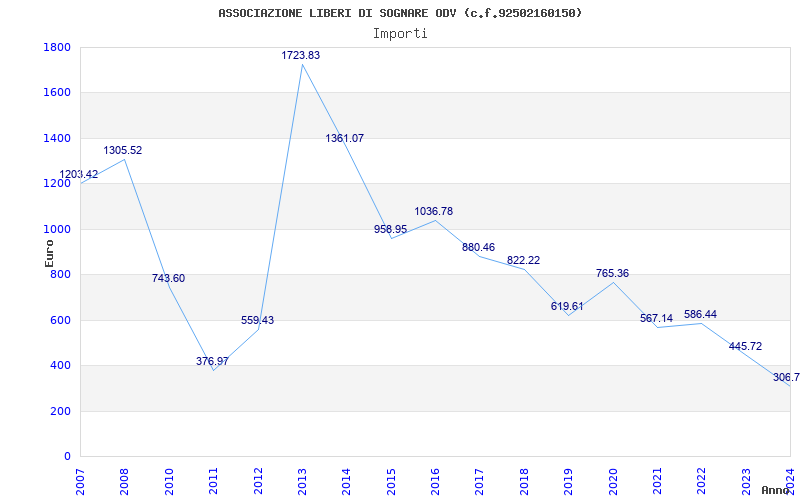The width and height of the screenshot is (800, 500).
Task: Select the 880.46 data label
Action: (479, 247)
